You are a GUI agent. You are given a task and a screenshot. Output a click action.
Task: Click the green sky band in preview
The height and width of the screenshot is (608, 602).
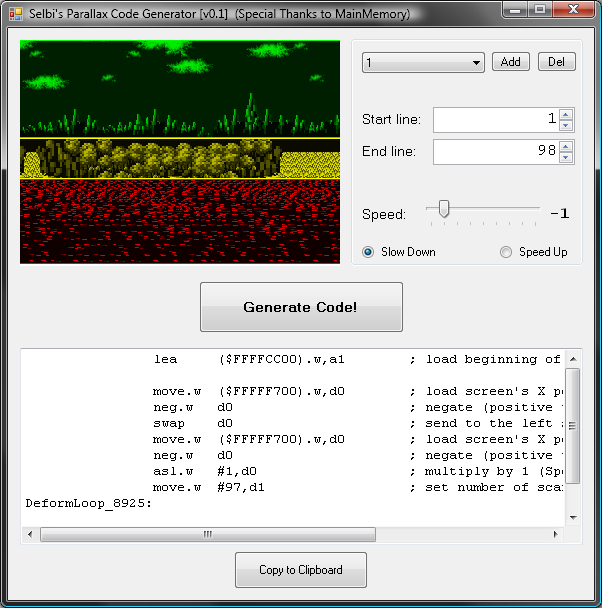pyautogui.click(x=180, y=89)
